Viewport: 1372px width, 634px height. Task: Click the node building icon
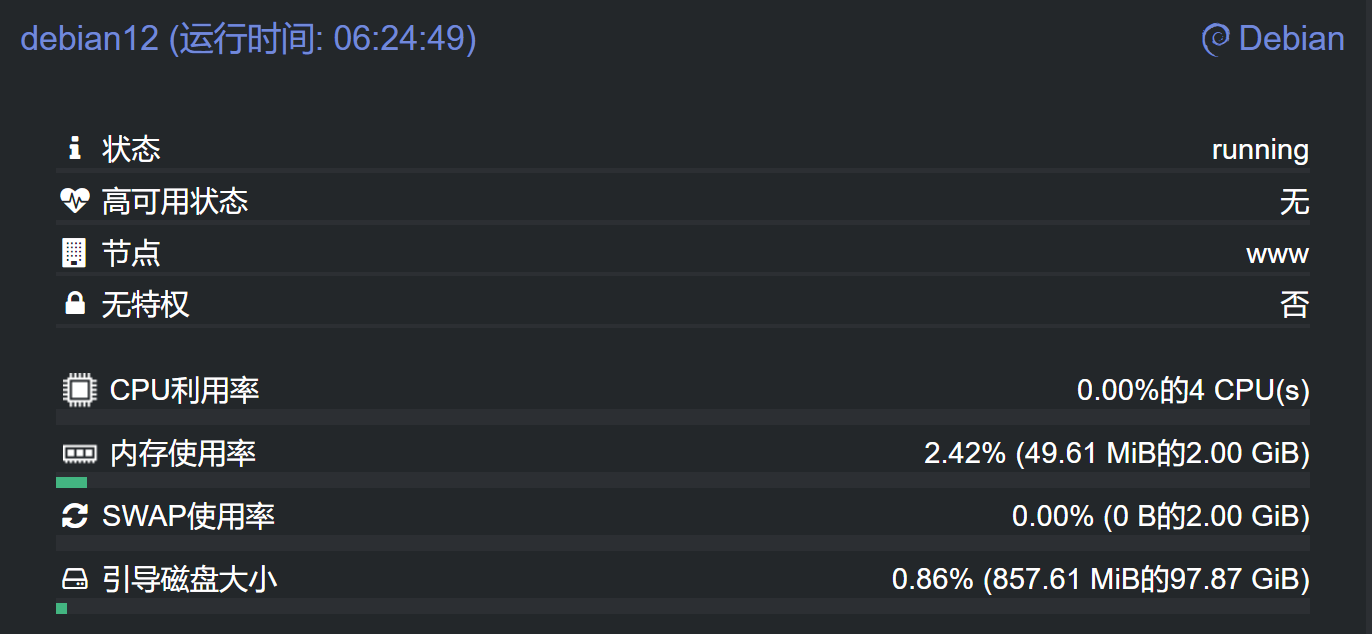74,253
